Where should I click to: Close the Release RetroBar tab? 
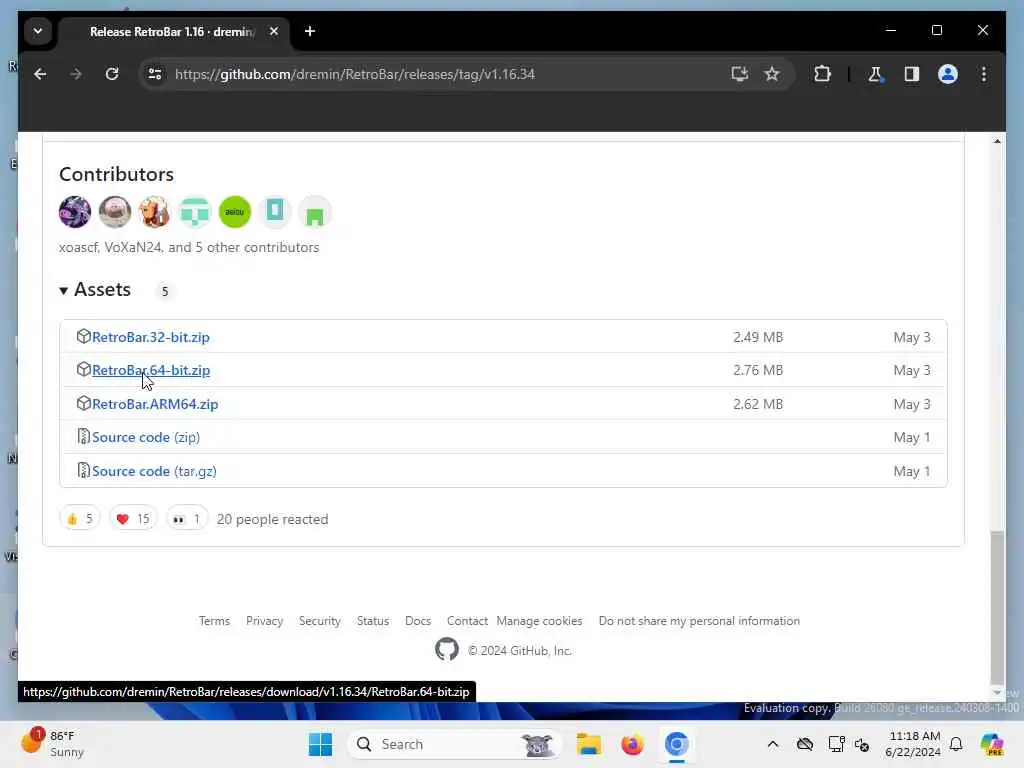(x=274, y=31)
